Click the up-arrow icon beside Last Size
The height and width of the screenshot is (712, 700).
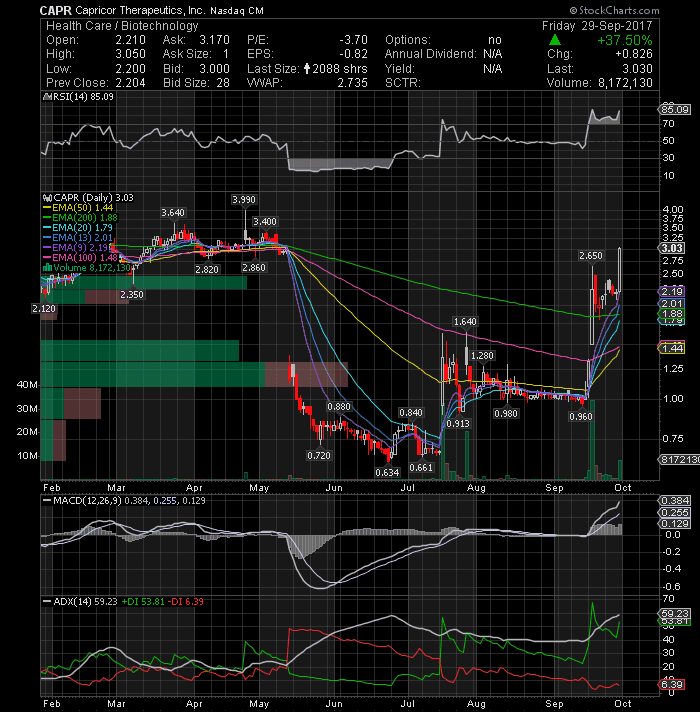pos(307,69)
